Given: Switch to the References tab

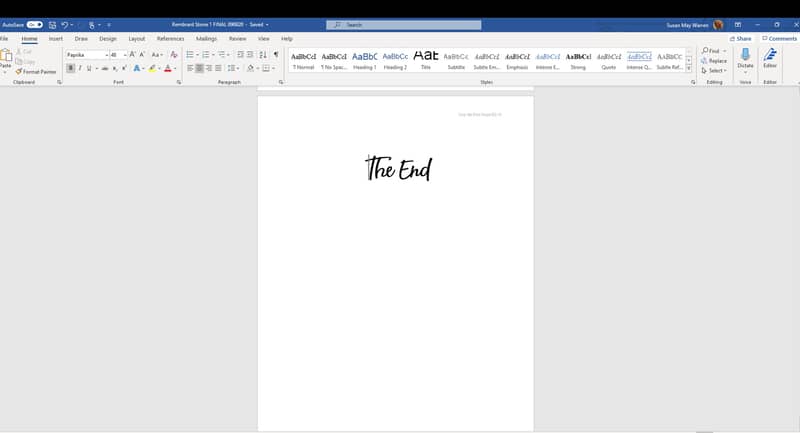Looking at the screenshot, I should point(170,38).
